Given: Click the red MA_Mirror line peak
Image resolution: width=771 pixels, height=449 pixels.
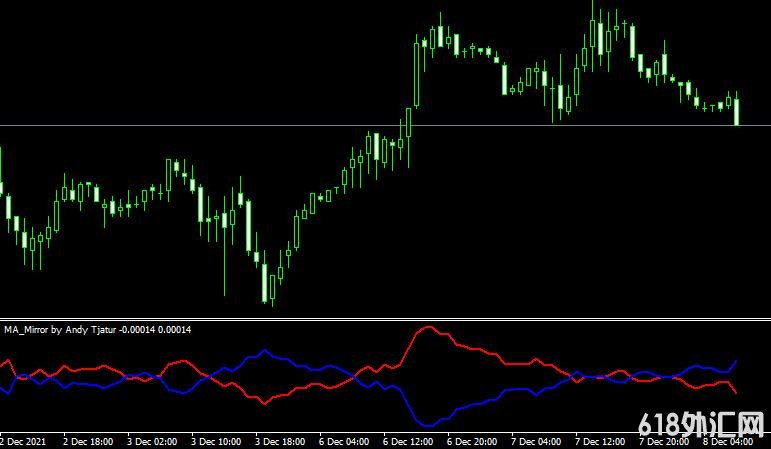Looking at the screenshot, I should pos(427,327).
